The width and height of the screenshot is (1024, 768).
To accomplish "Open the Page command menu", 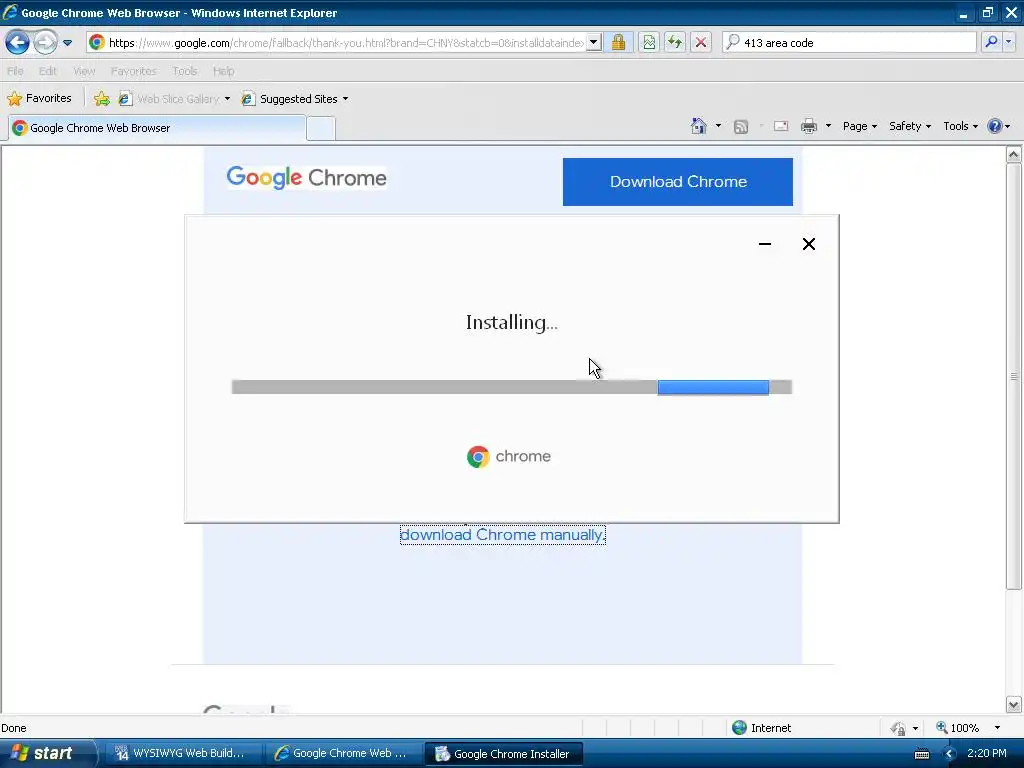I will pyautogui.click(x=859, y=126).
